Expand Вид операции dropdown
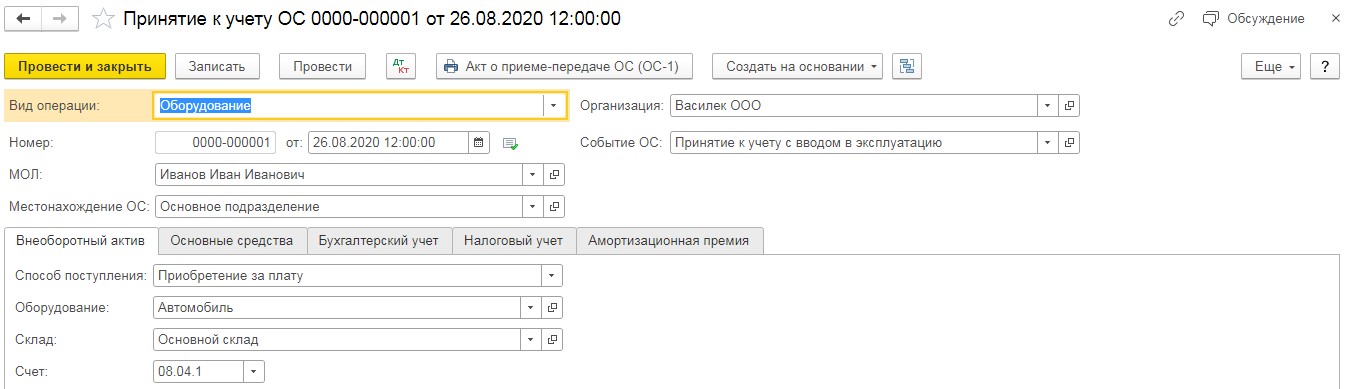 tap(555, 106)
